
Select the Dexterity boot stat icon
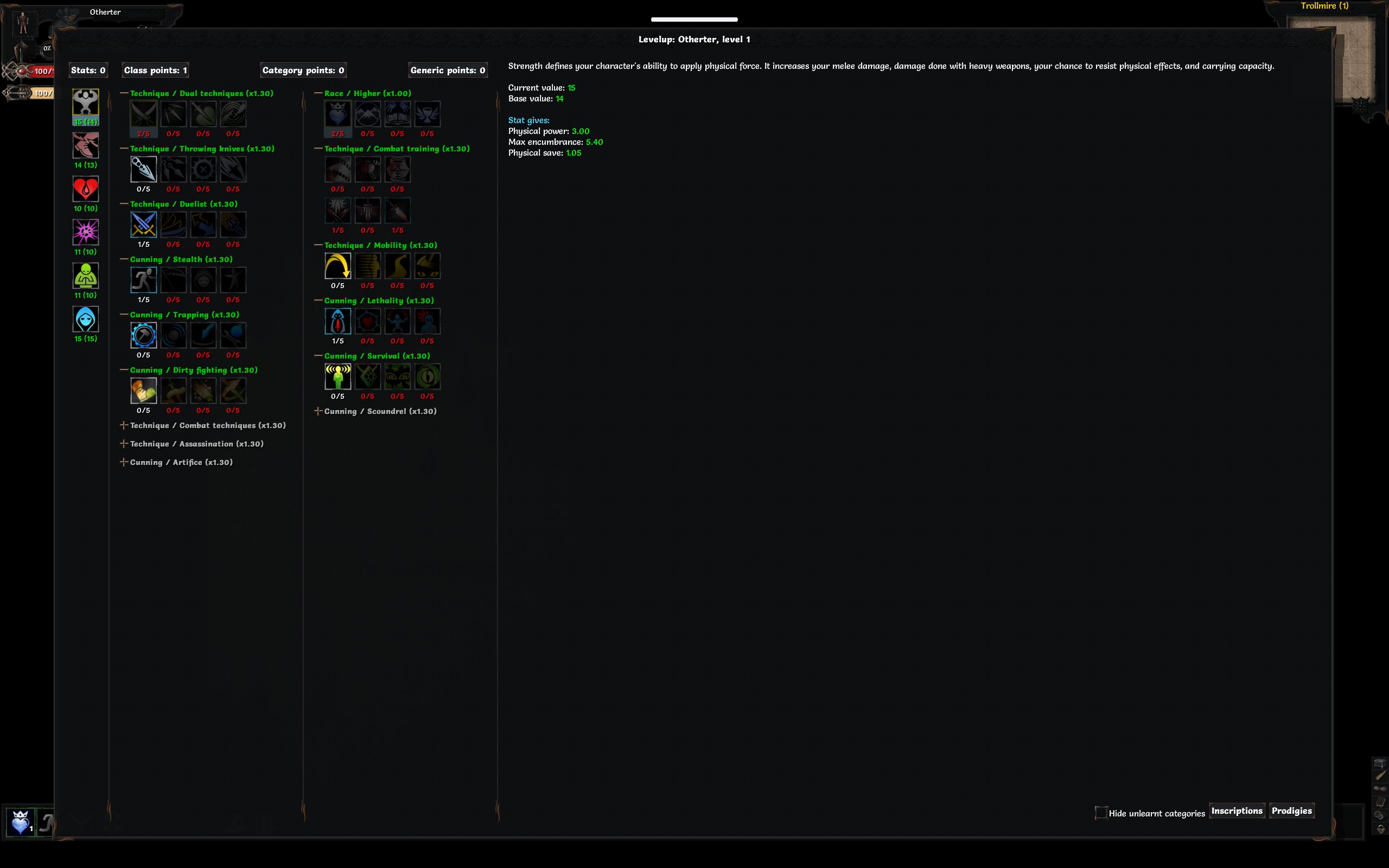click(86, 146)
